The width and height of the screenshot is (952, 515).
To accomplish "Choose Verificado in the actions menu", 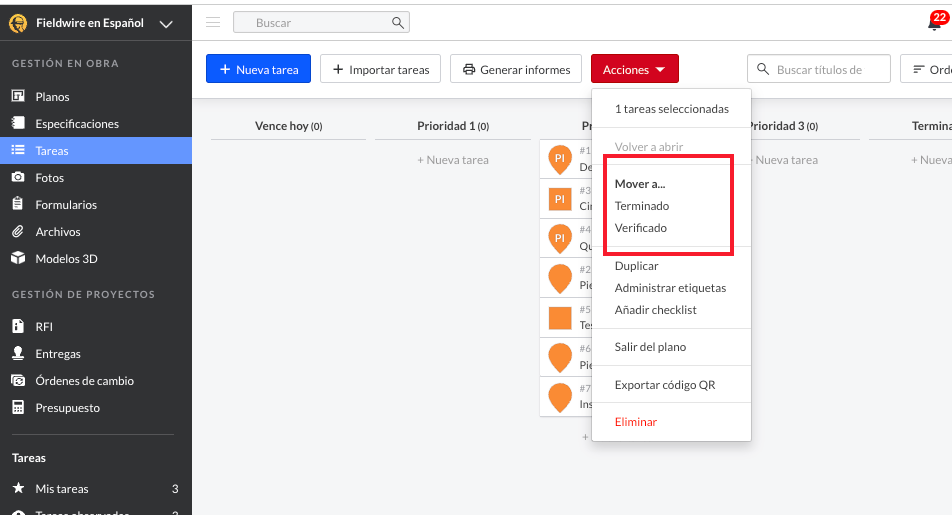I will pyautogui.click(x=641, y=228).
